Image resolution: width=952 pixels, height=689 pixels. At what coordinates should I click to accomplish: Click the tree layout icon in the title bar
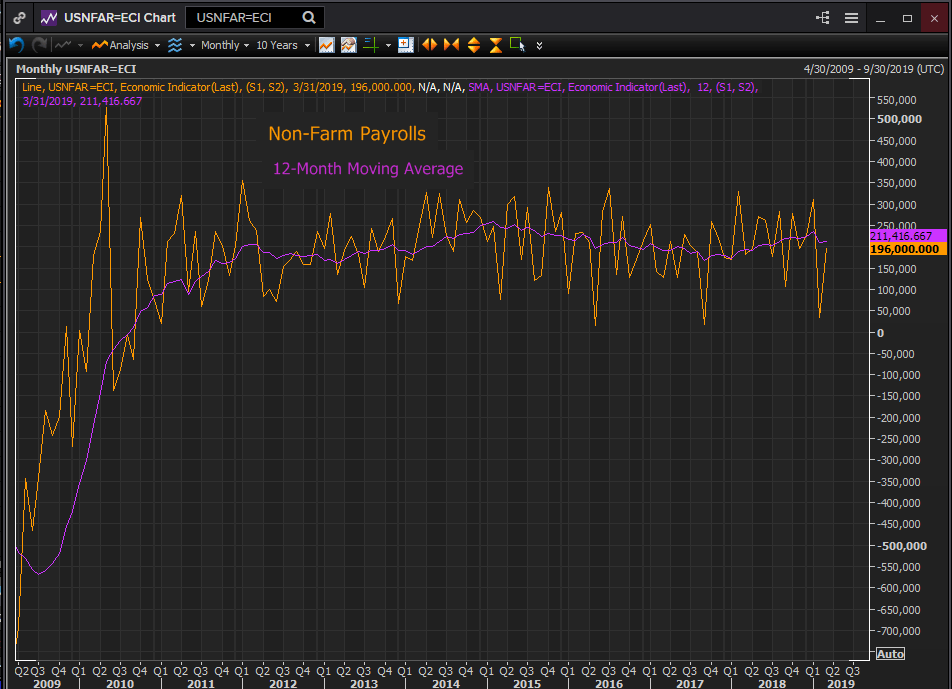(x=823, y=18)
